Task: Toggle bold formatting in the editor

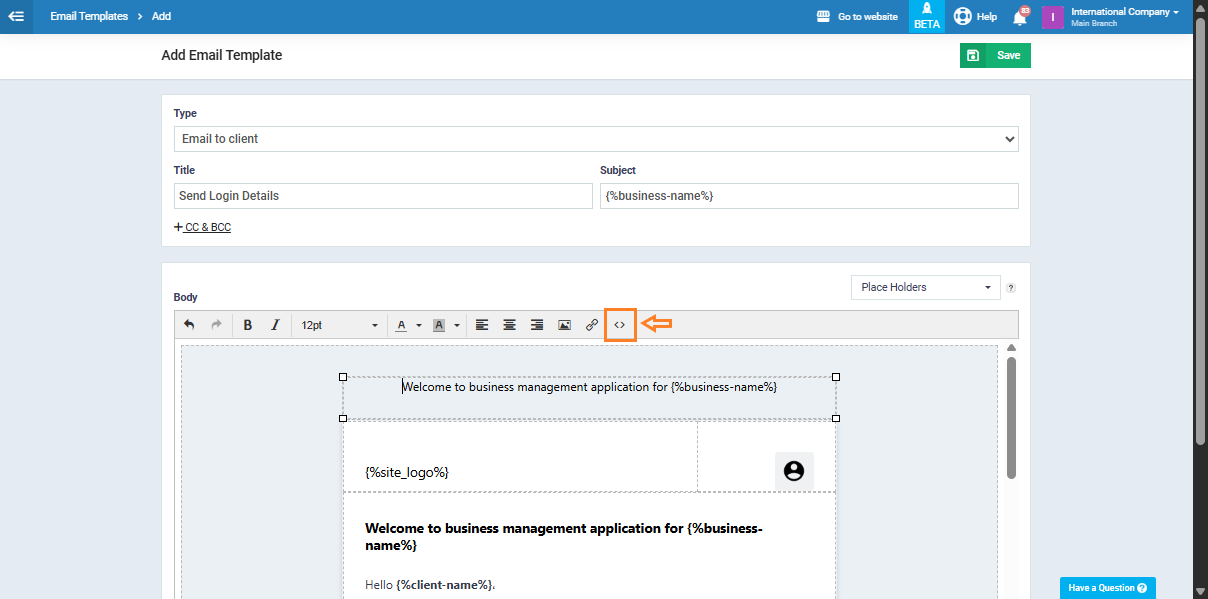Action: pos(248,325)
